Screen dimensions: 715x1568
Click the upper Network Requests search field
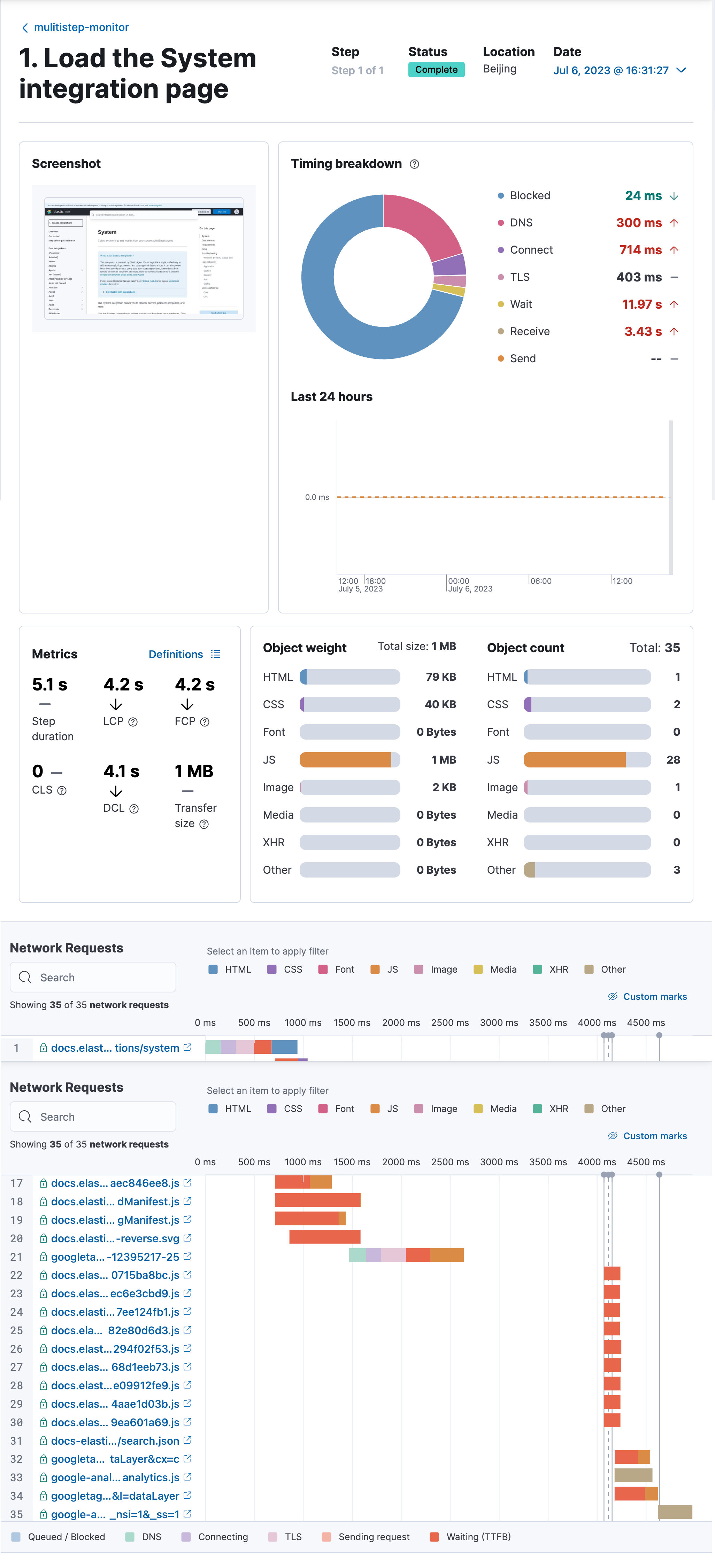click(x=93, y=977)
